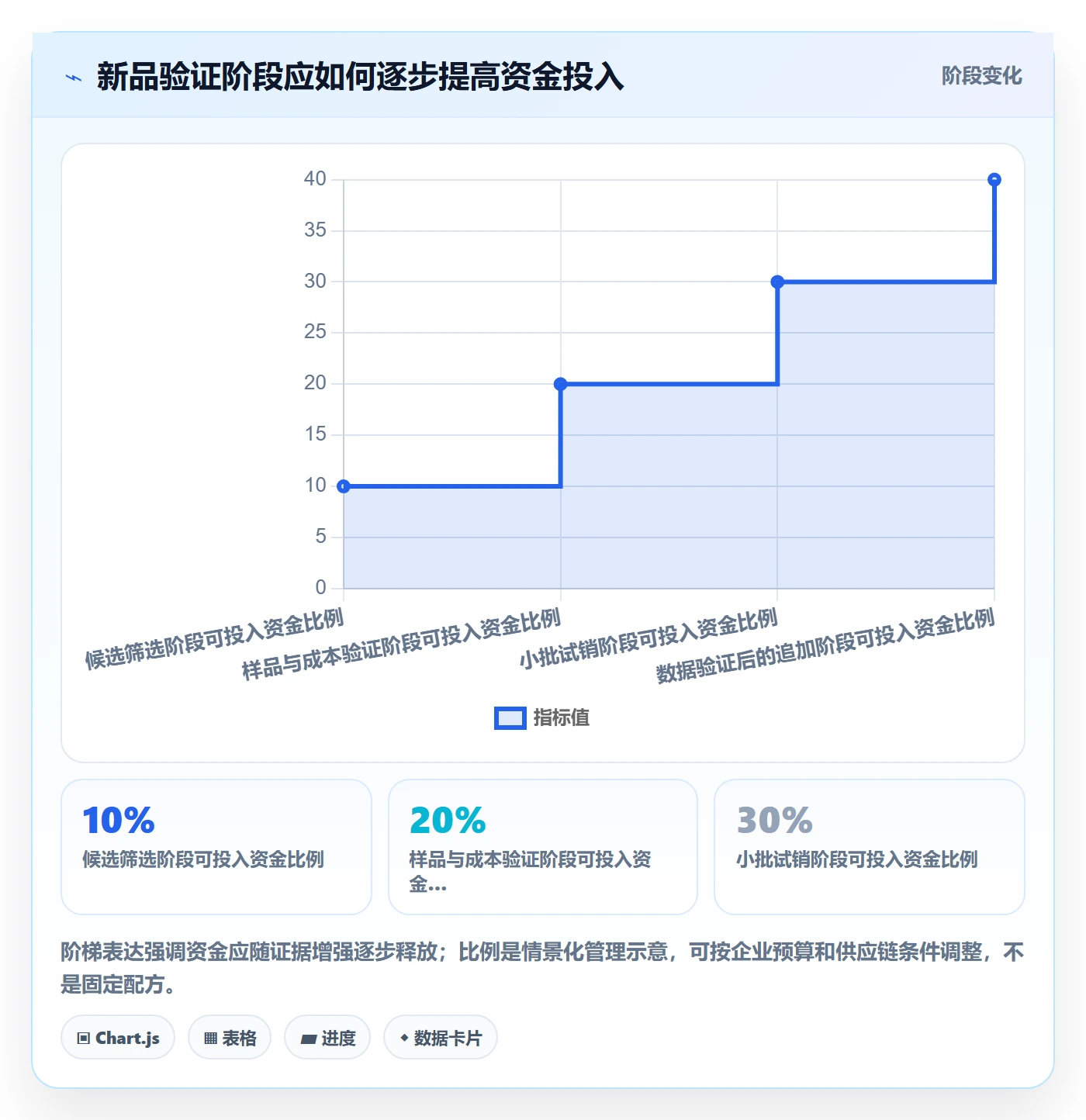This screenshot has width=1086, height=1120.
Task: Click the chart title 新品验证阶段应如何逐步提高资金投入
Action: [x=360, y=77]
